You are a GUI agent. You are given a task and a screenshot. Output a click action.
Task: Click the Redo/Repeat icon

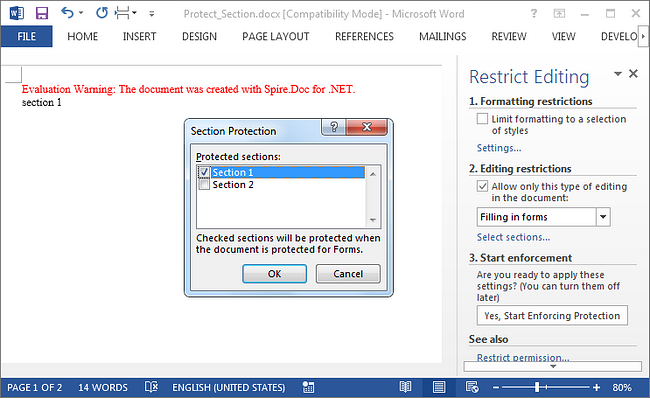(x=102, y=13)
